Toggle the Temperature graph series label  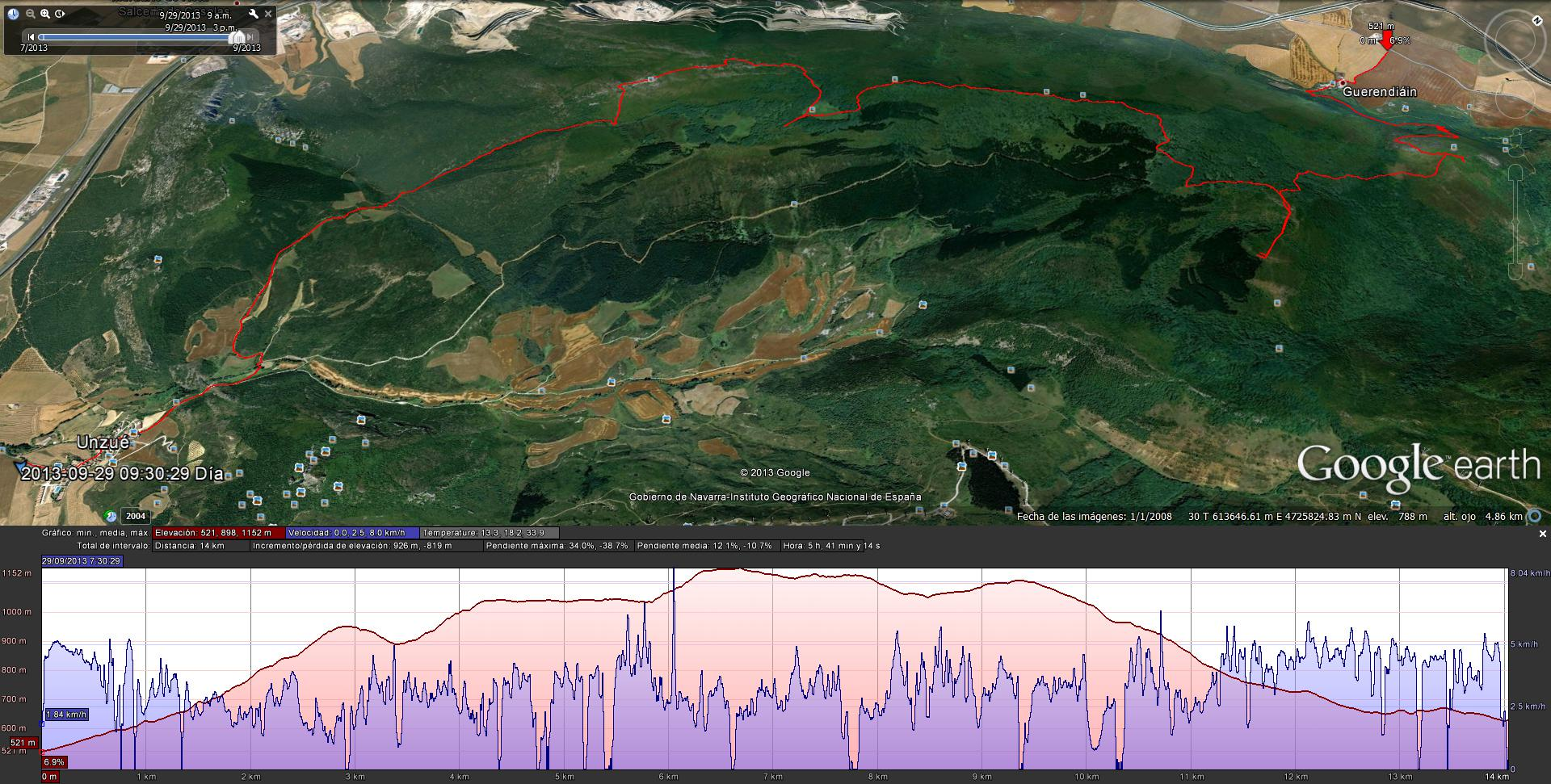tap(489, 533)
